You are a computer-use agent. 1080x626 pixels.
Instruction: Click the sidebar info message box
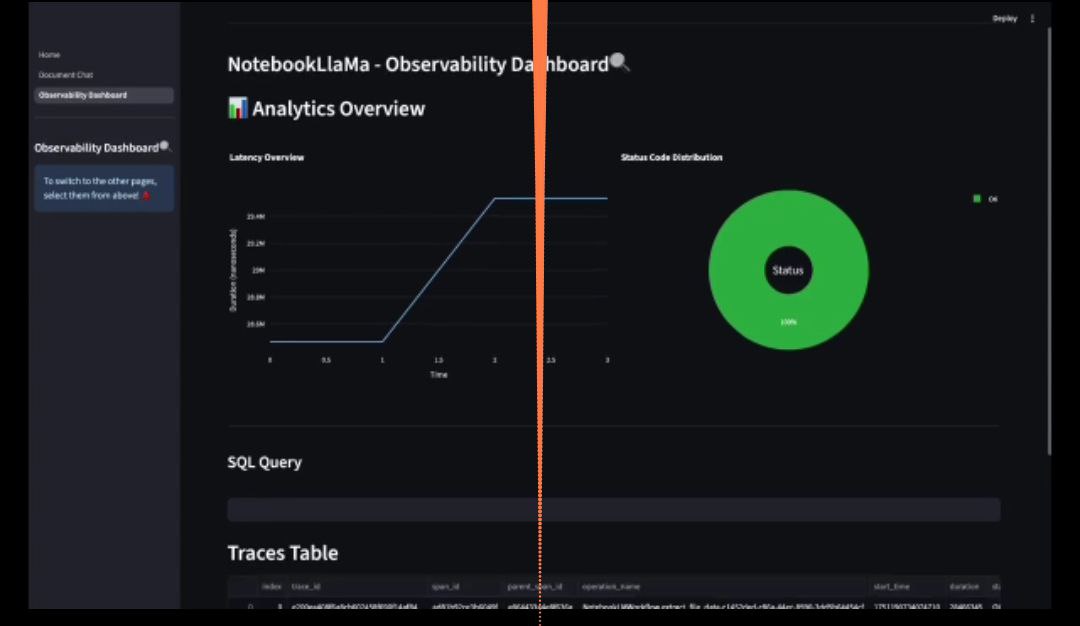point(104,188)
